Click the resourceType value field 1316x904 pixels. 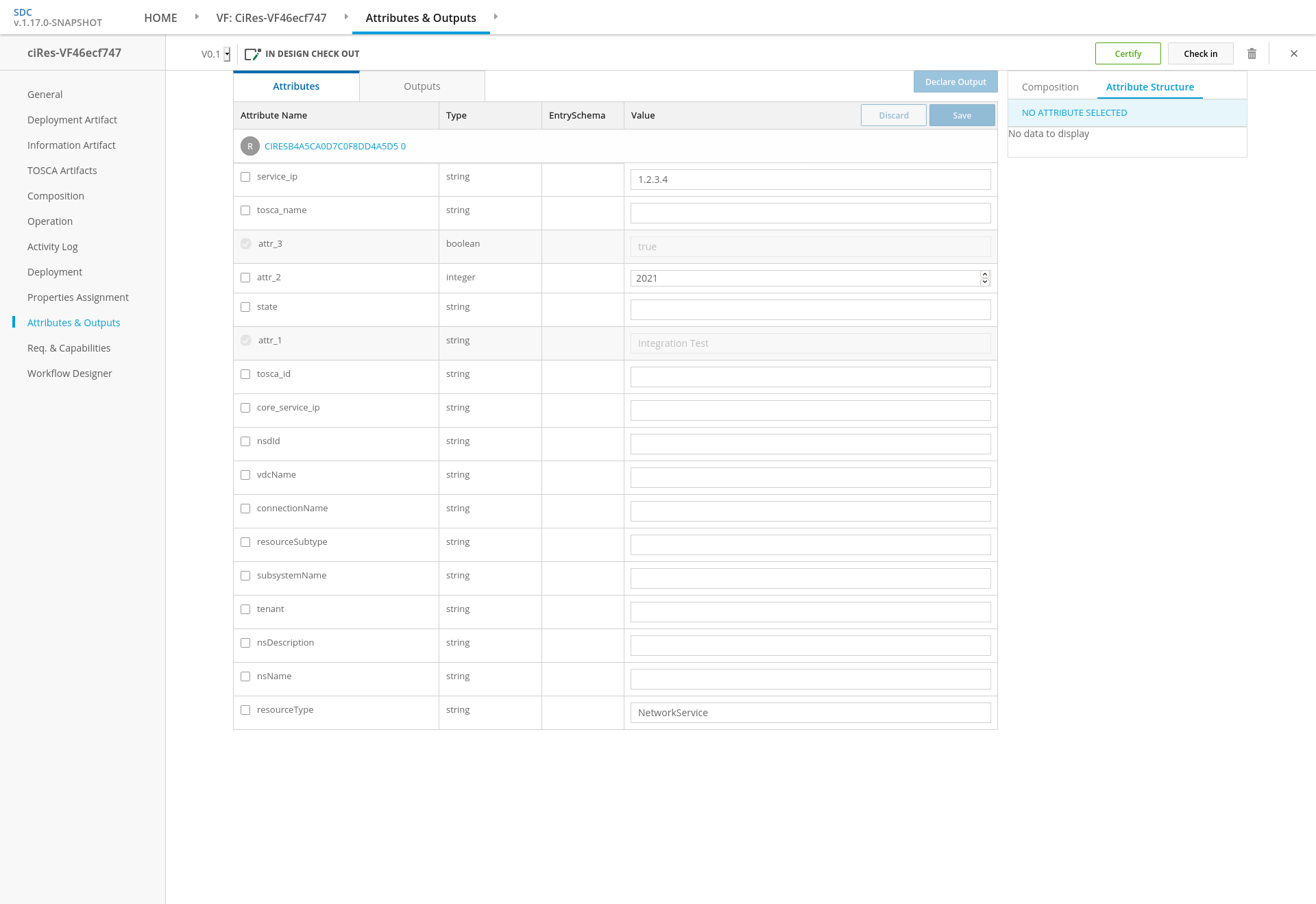(x=811, y=713)
